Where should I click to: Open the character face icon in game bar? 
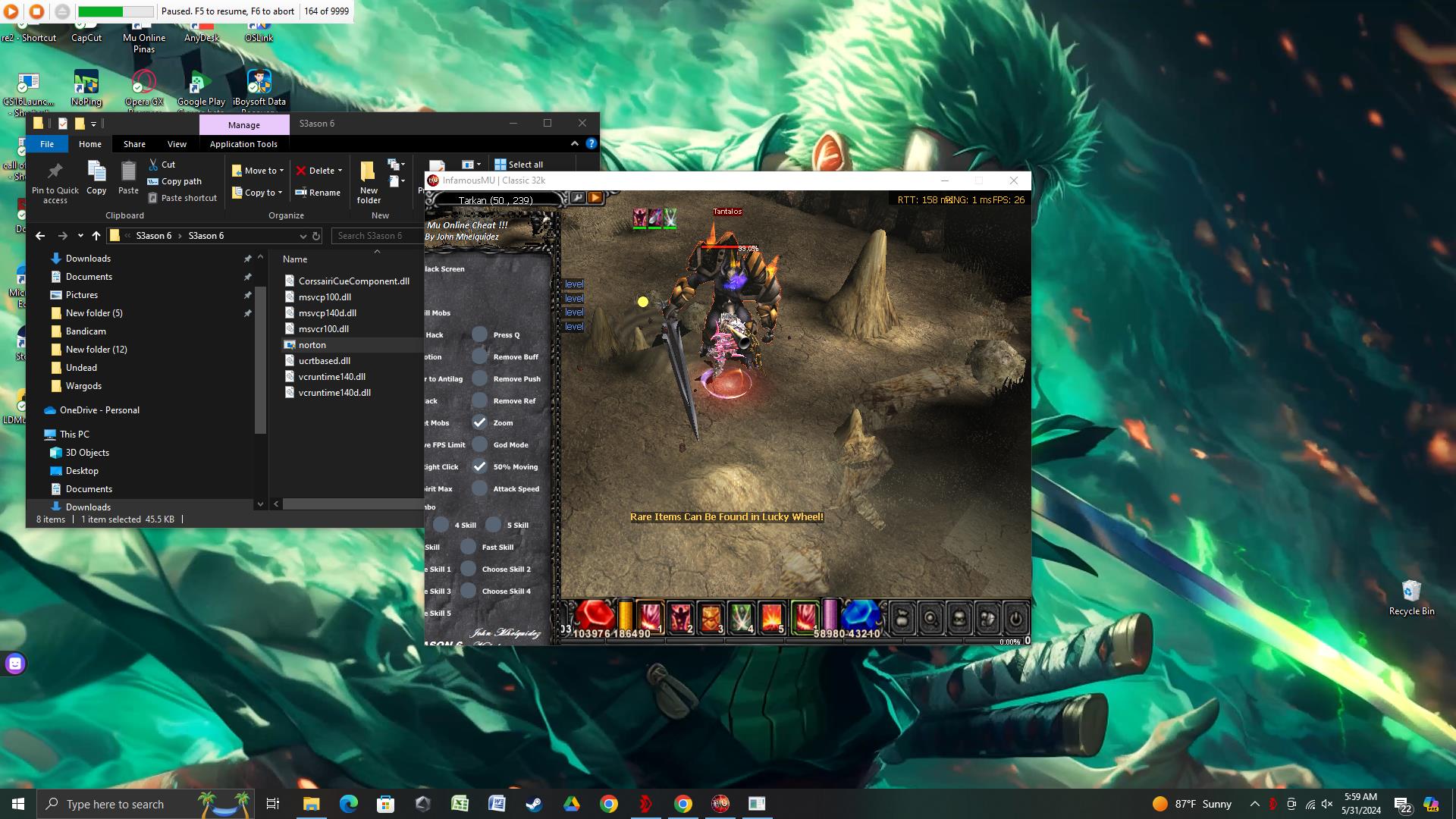coord(959,619)
